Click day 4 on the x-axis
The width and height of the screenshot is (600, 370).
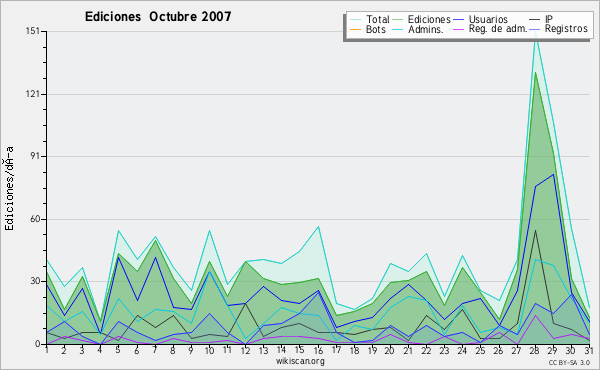(x=100, y=350)
